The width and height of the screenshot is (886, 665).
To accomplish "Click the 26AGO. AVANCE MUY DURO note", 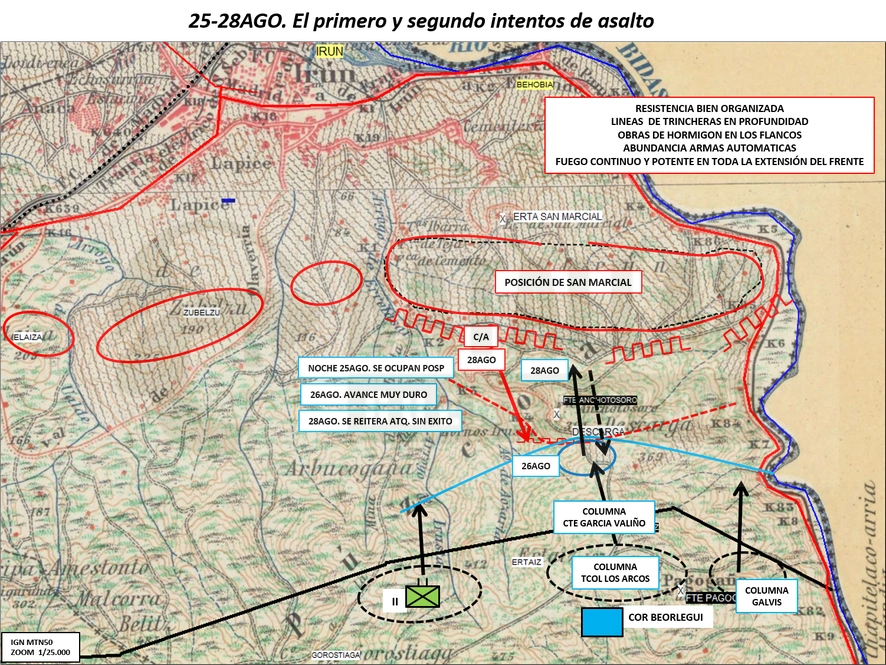I will [368, 394].
